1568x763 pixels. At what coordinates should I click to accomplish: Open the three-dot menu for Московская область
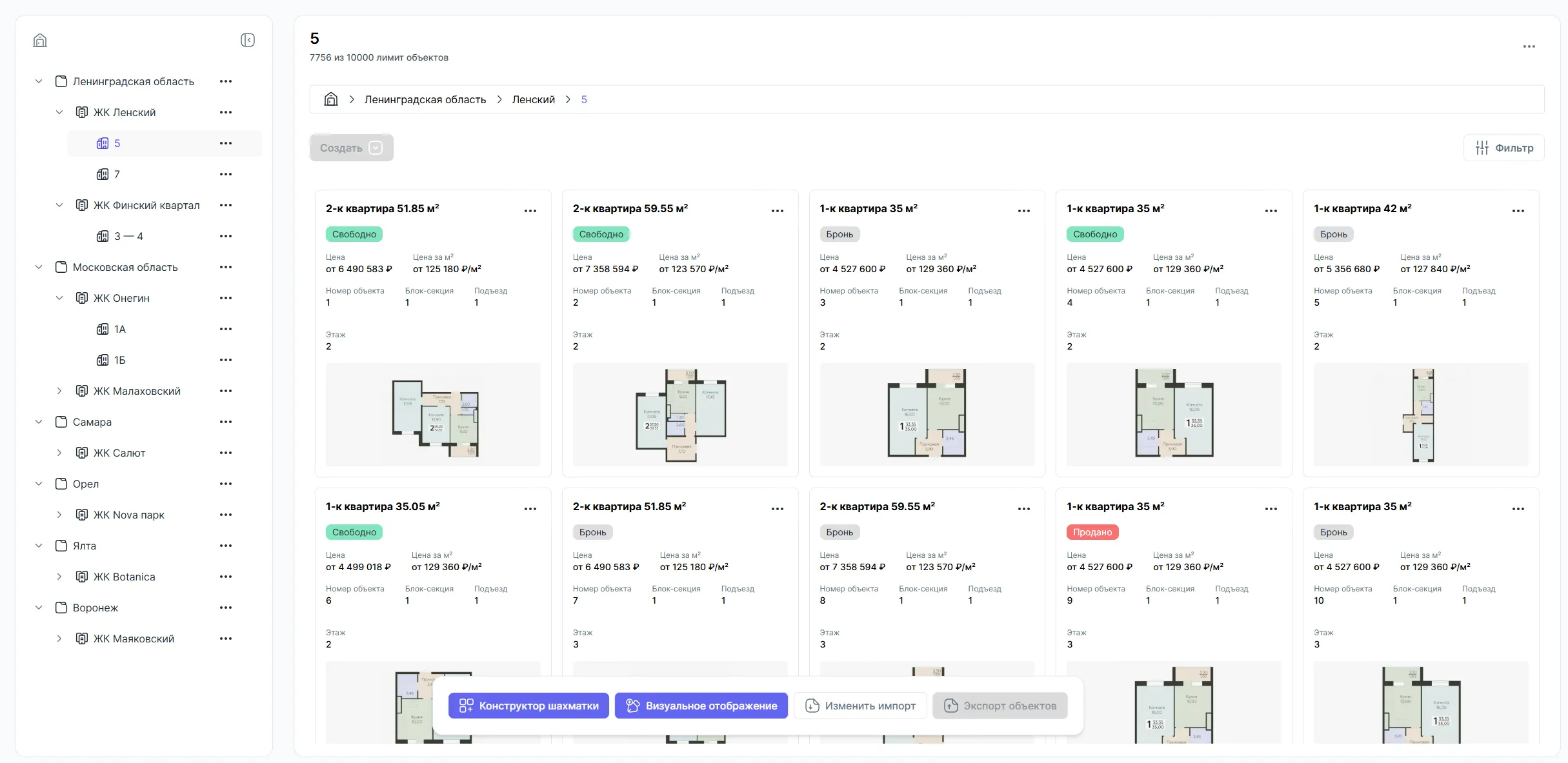click(x=226, y=267)
